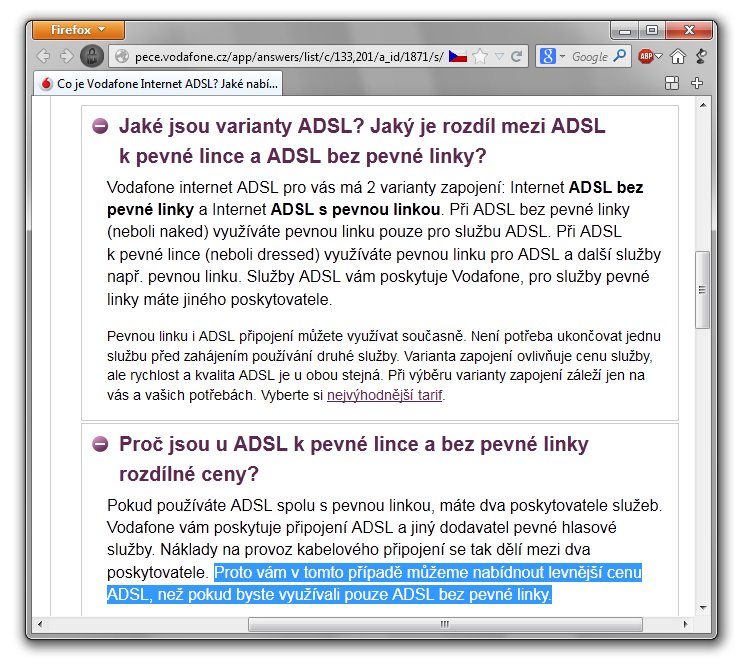Focus the URL address field
Image resolution: width=747 pixels, height=668 pixels.
pos(289,57)
